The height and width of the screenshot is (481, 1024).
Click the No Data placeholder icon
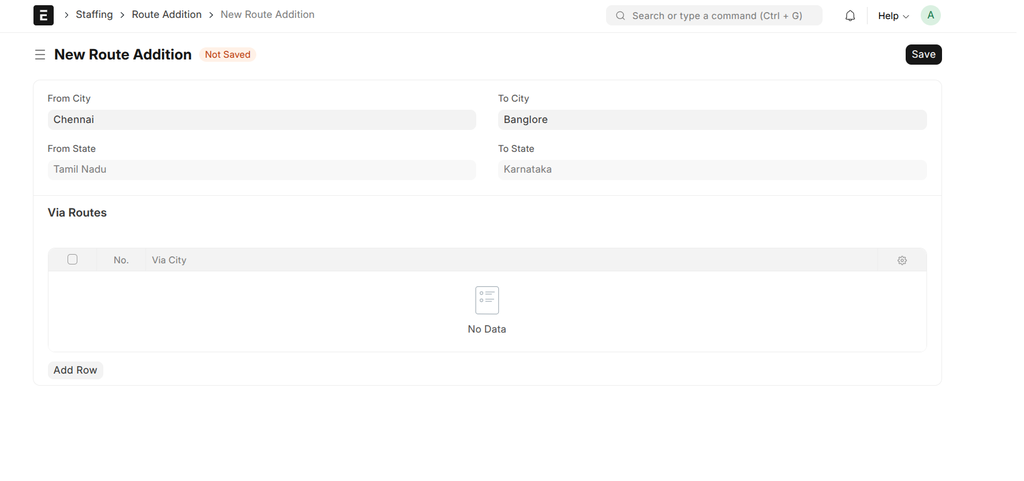click(487, 300)
